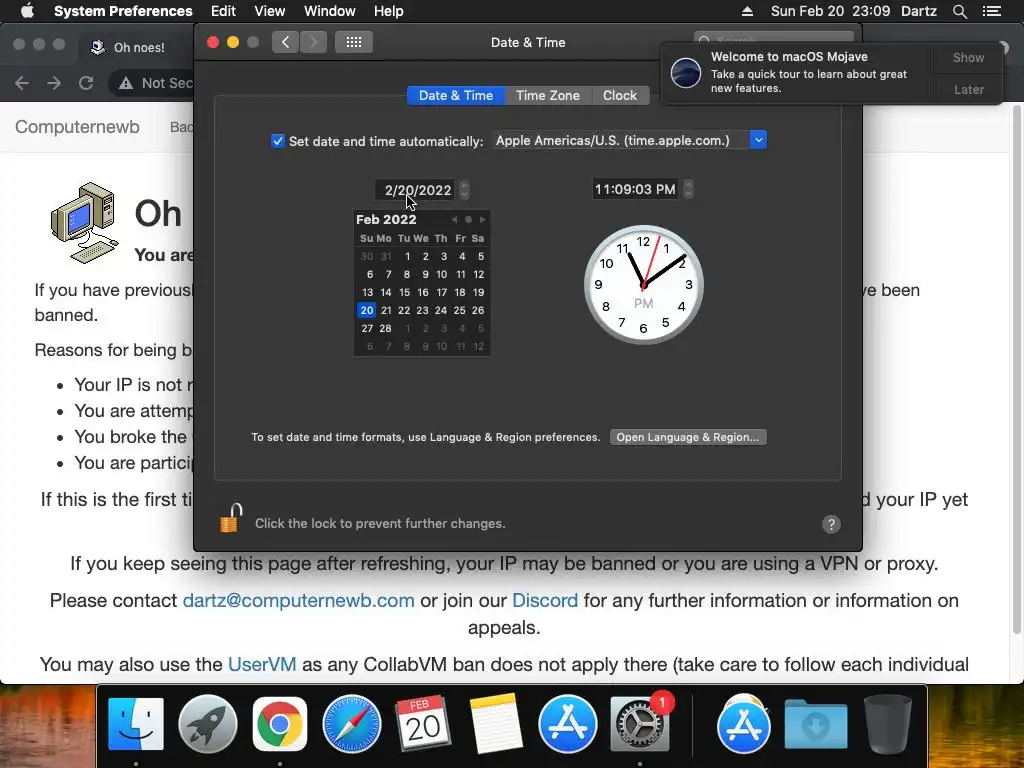Open the Window menu

[x=330, y=11]
